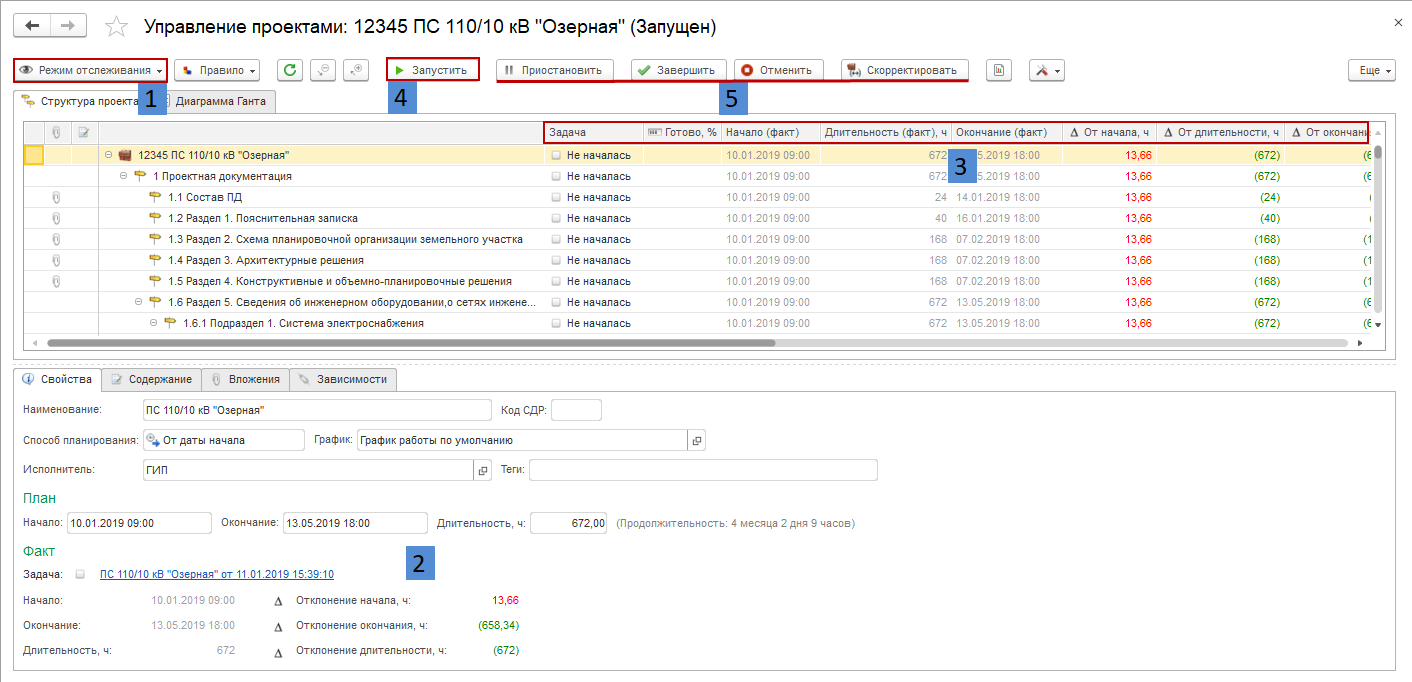Add to favorites with the star icon
The image size is (1412, 682).
pos(117,27)
